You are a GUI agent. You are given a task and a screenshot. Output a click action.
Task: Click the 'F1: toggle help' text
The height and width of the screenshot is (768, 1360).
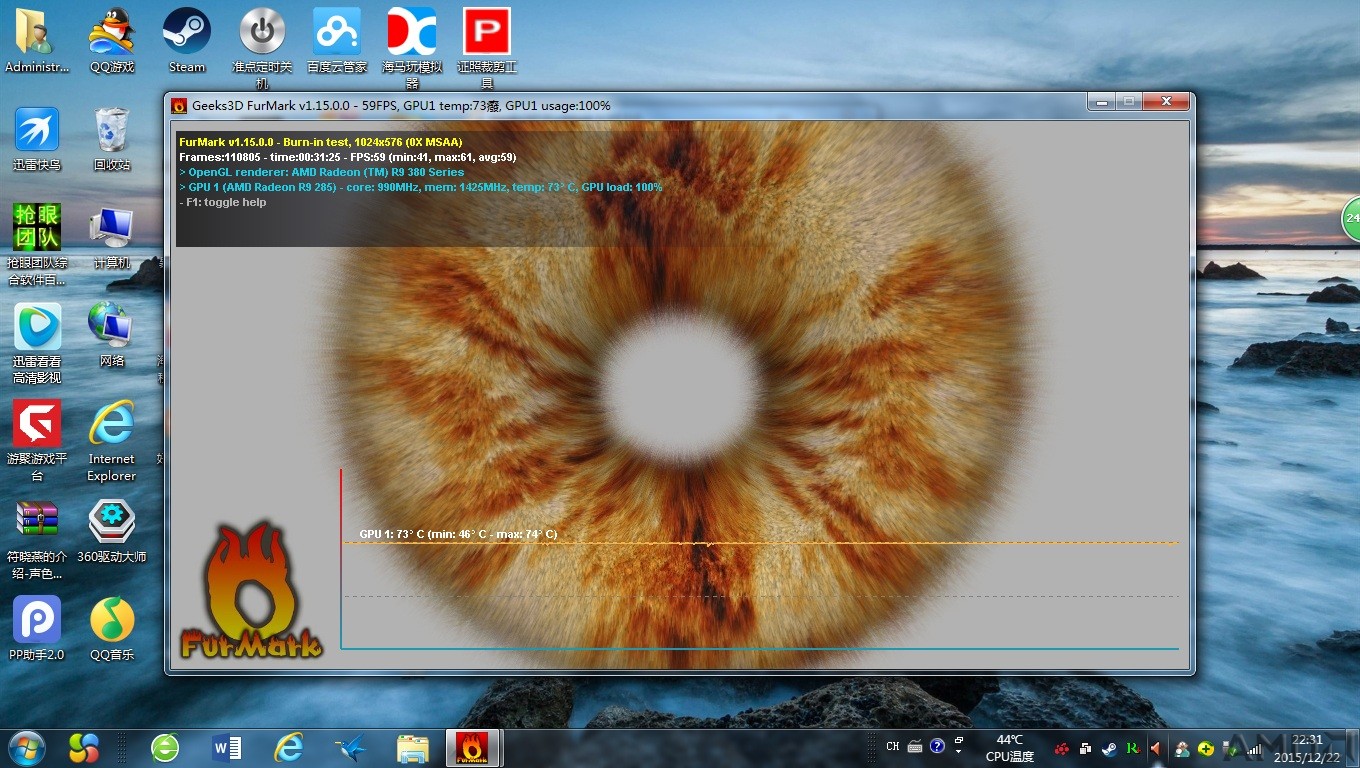[x=223, y=202]
